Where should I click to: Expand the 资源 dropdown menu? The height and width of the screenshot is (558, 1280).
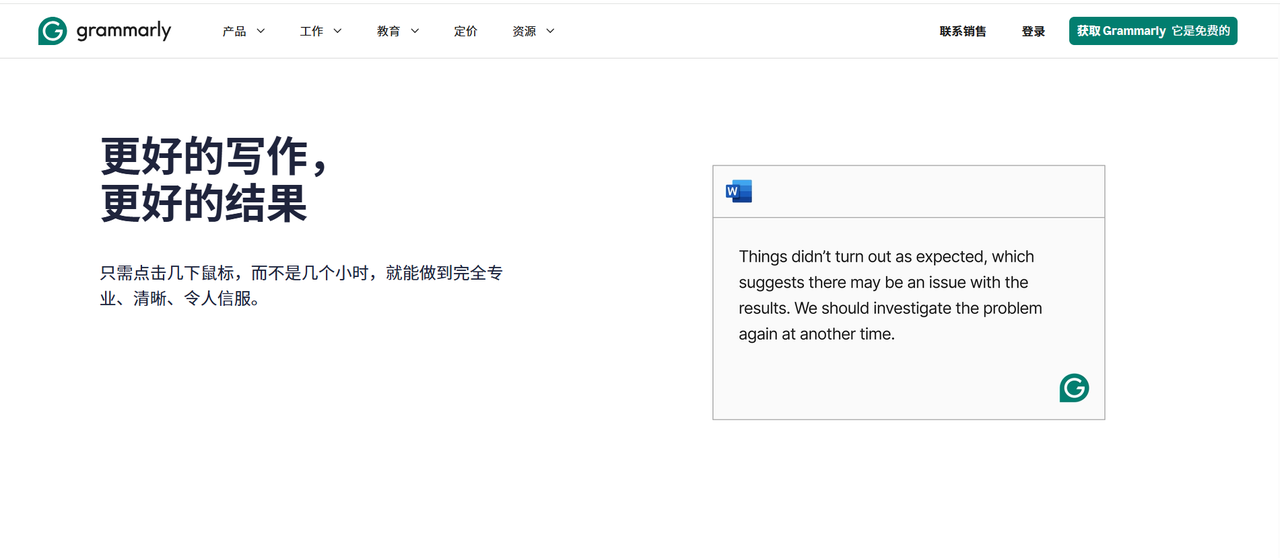point(533,31)
